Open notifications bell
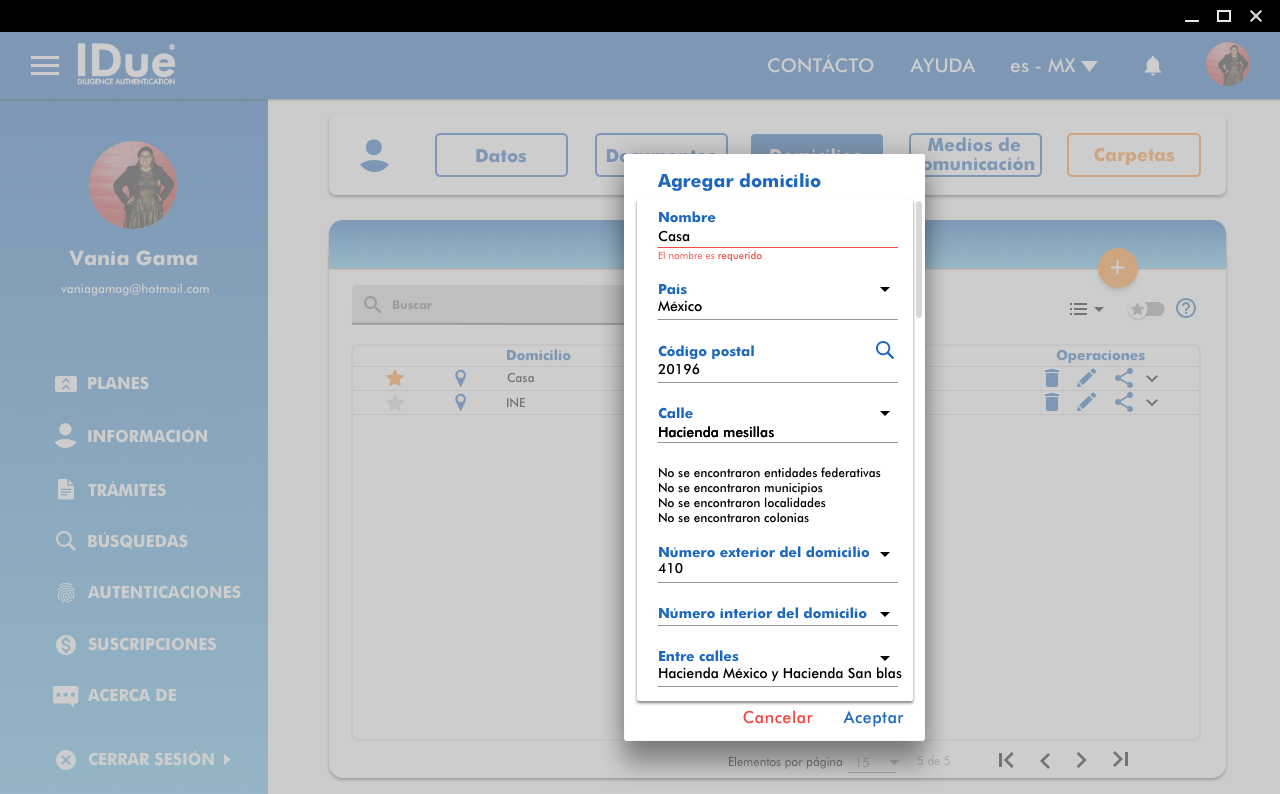Viewport: 1280px width, 794px height. 1152,66
